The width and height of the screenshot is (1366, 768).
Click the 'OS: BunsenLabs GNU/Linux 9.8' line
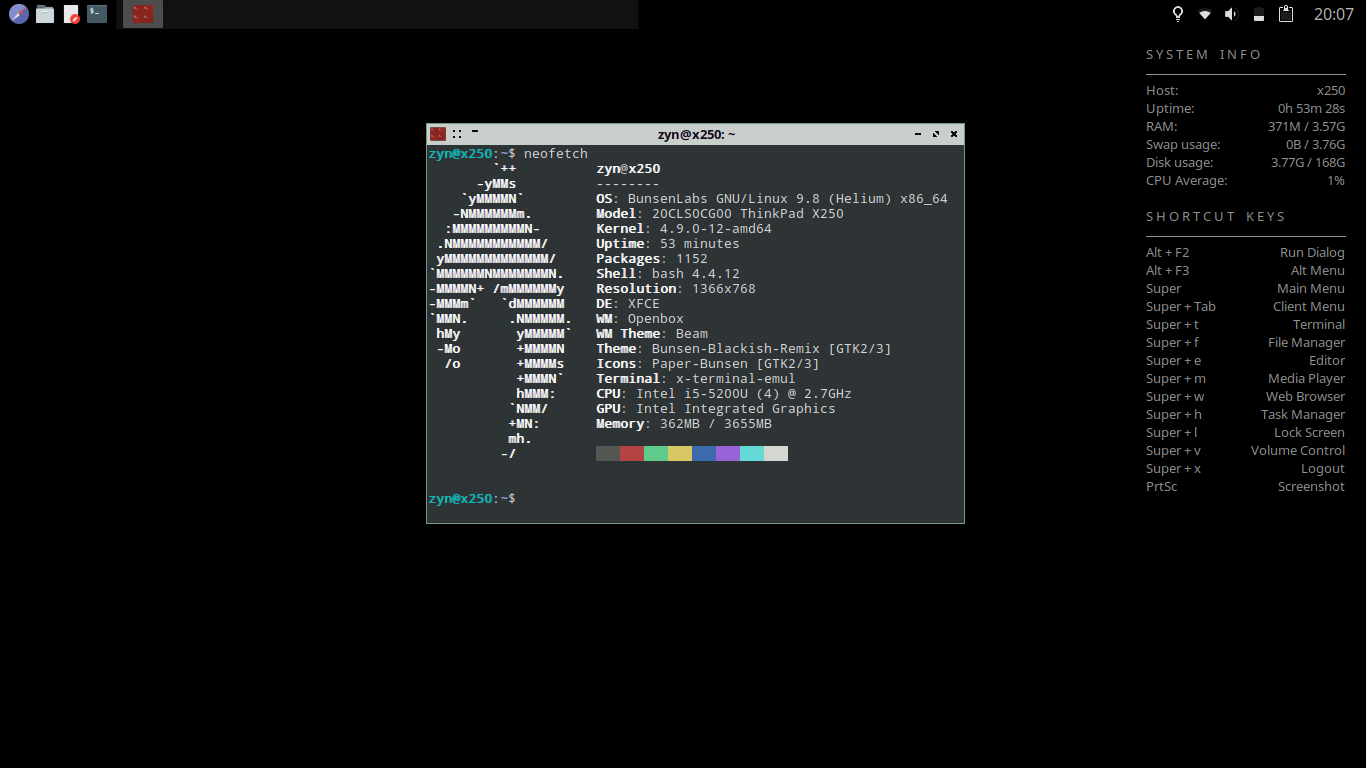pos(772,199)
